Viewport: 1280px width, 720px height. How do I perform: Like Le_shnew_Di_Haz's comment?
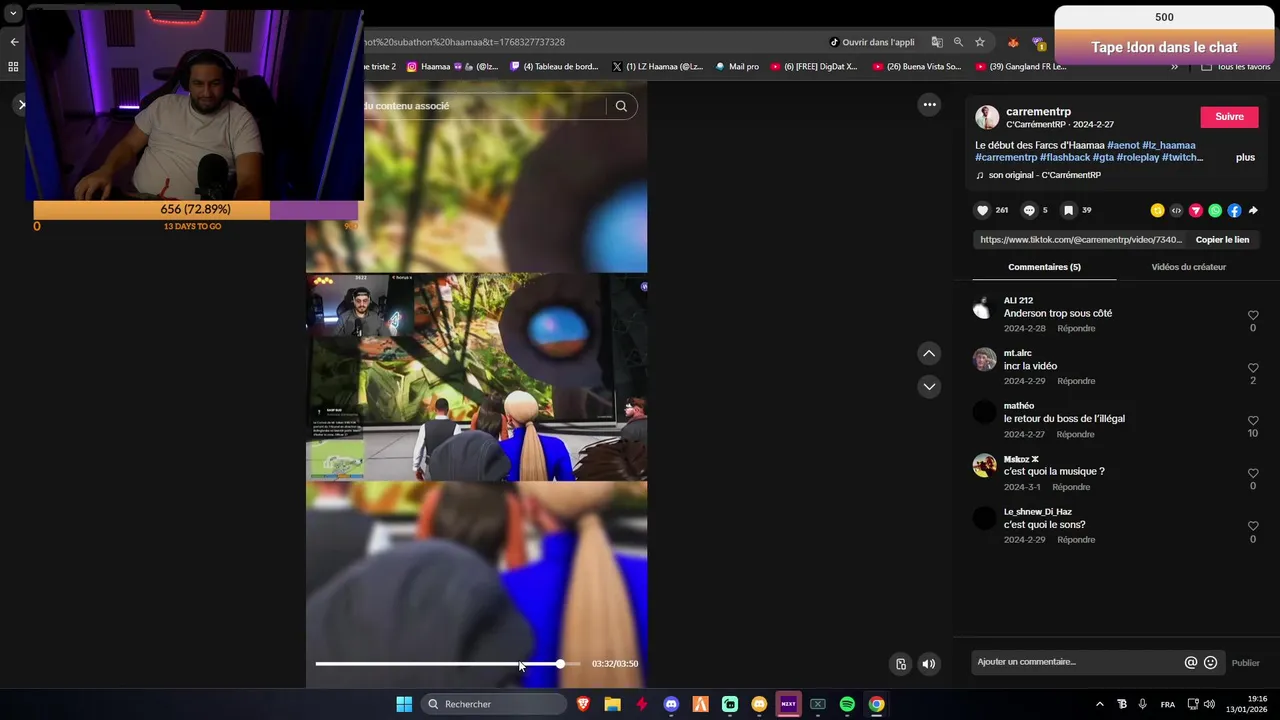tap(1253, 526)
